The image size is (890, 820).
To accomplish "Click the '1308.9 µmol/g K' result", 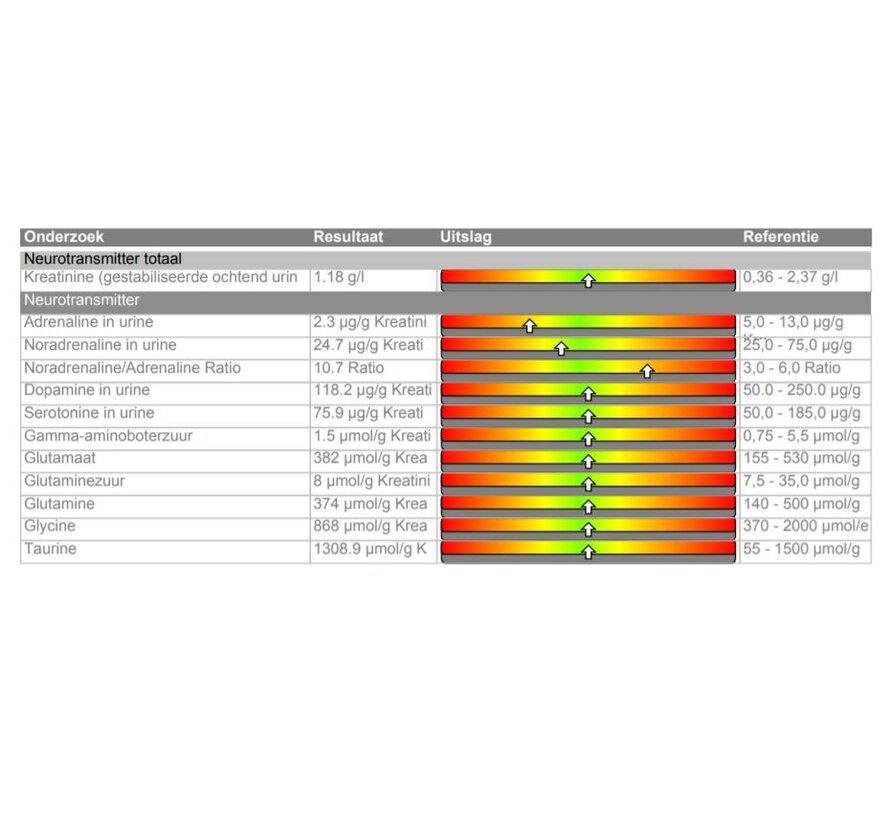I will tap(370, 549).
